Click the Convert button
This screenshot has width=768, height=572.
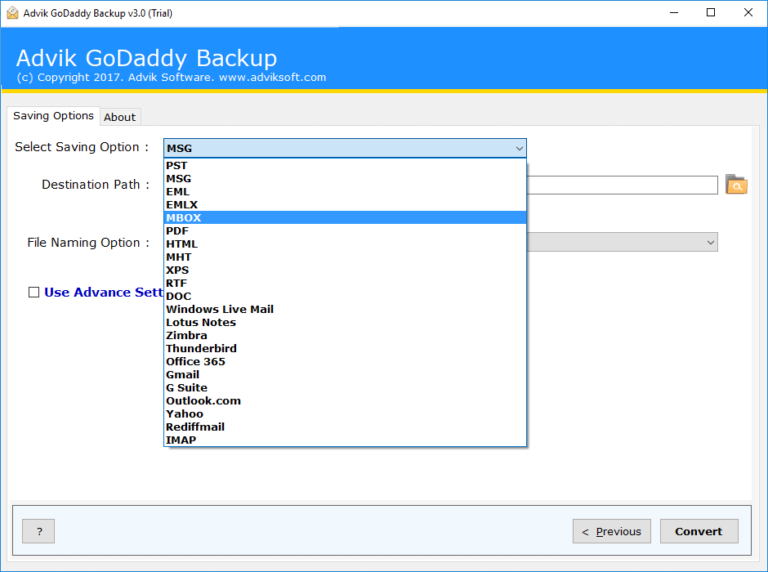pos(699,531)
